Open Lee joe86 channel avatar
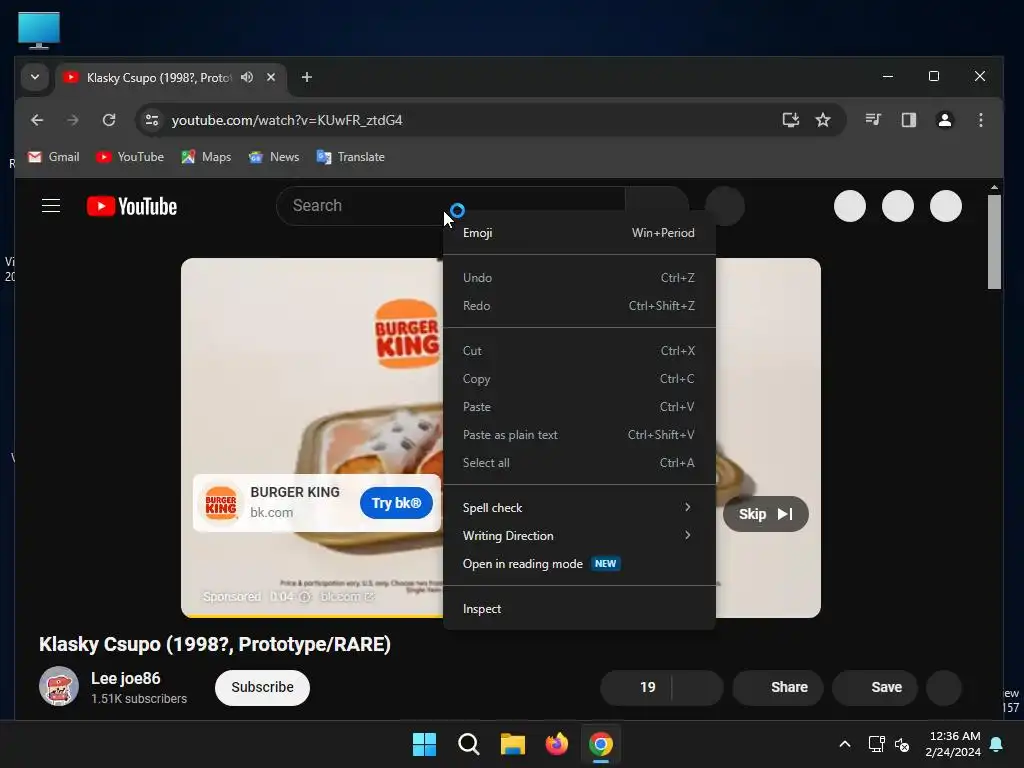 59,686
